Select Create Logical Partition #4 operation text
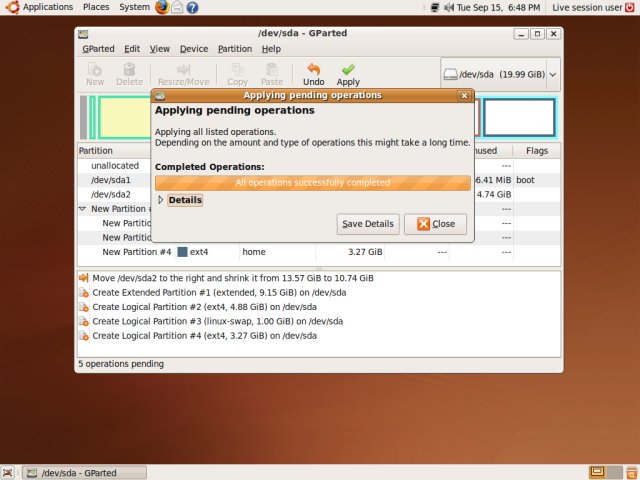 click(x=204, y=336)
